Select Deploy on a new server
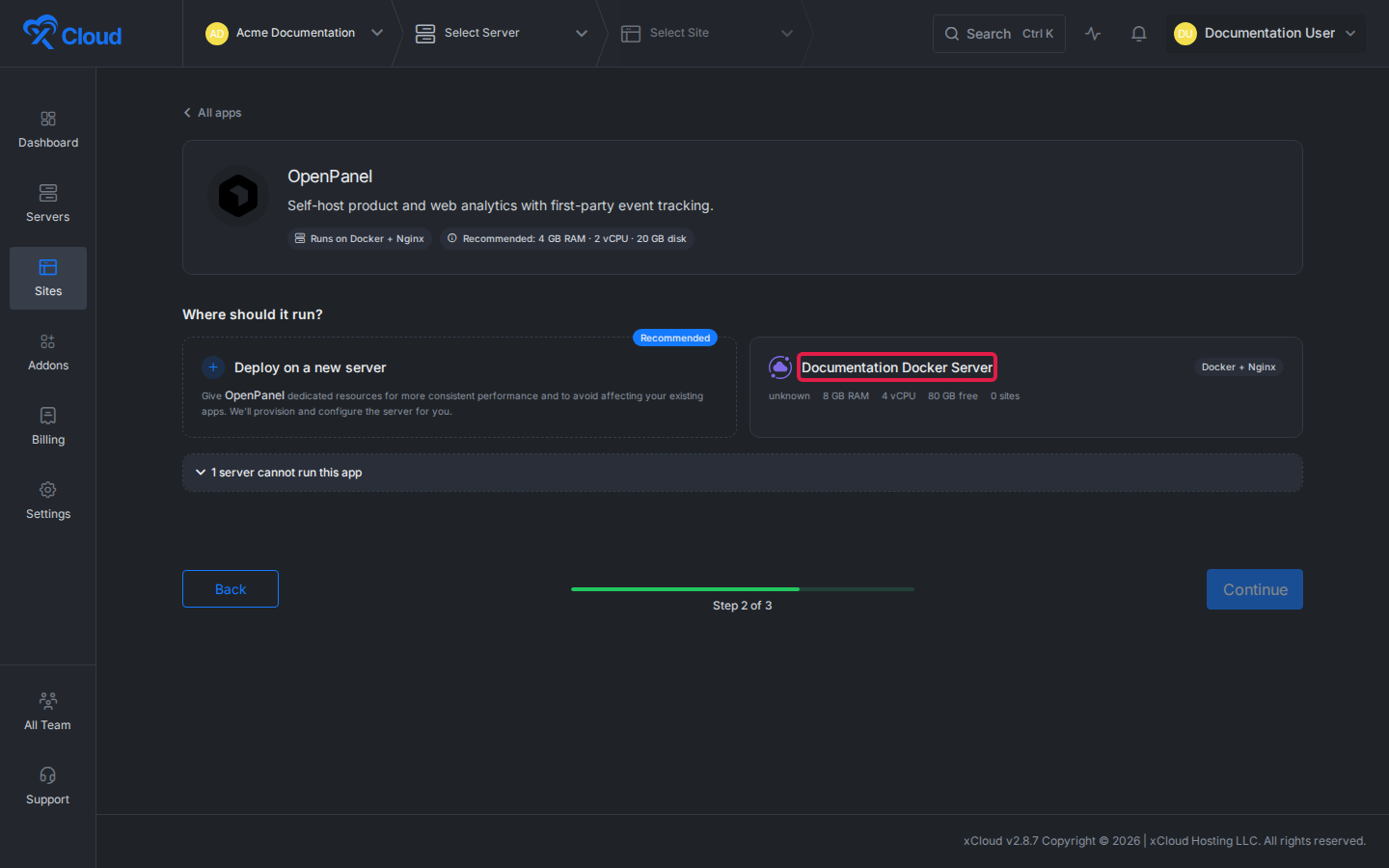This screenshot has width=1389, height=868. (459, 387)
